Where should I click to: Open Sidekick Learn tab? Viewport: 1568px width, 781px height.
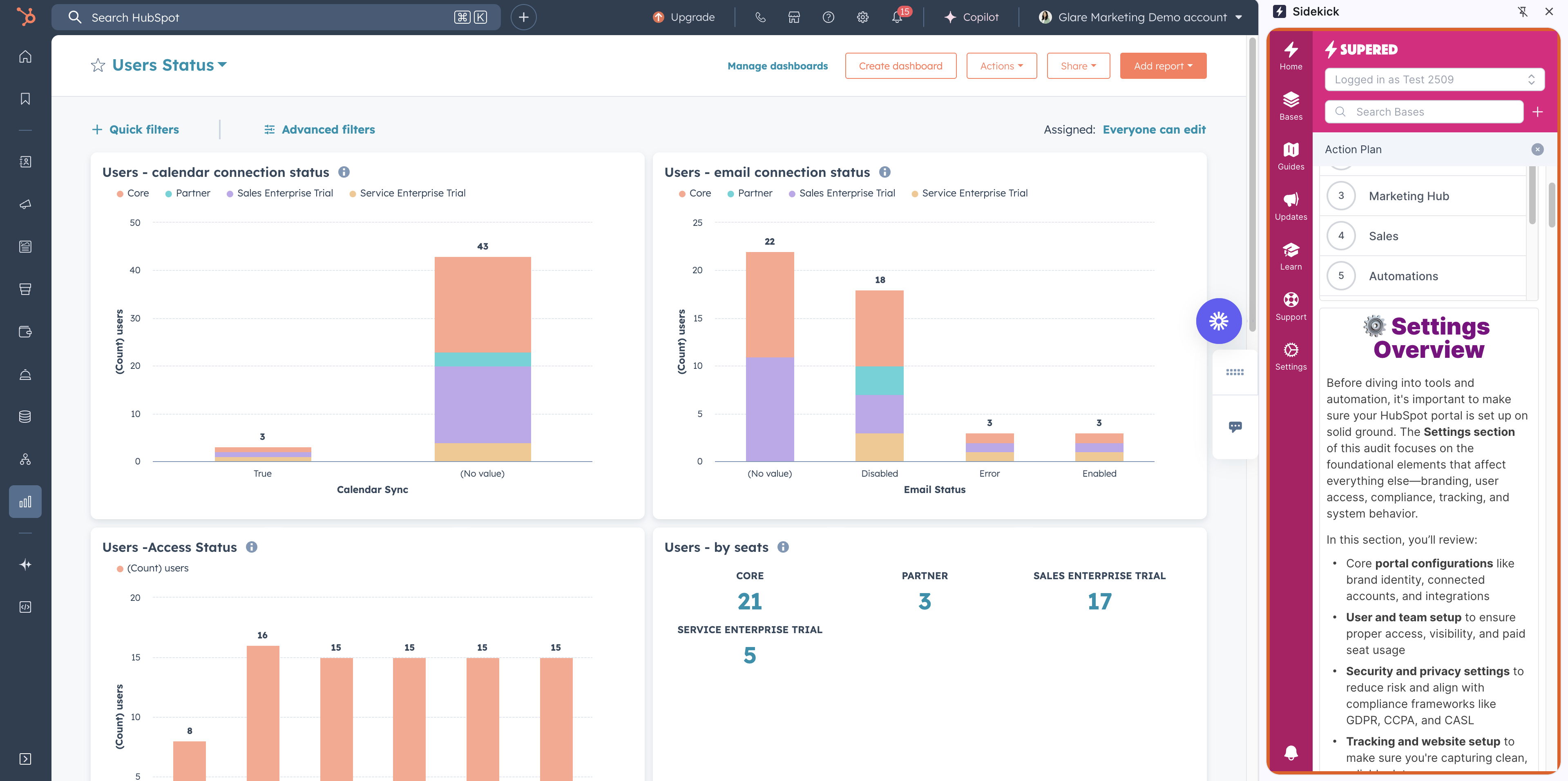(1291, 256)
